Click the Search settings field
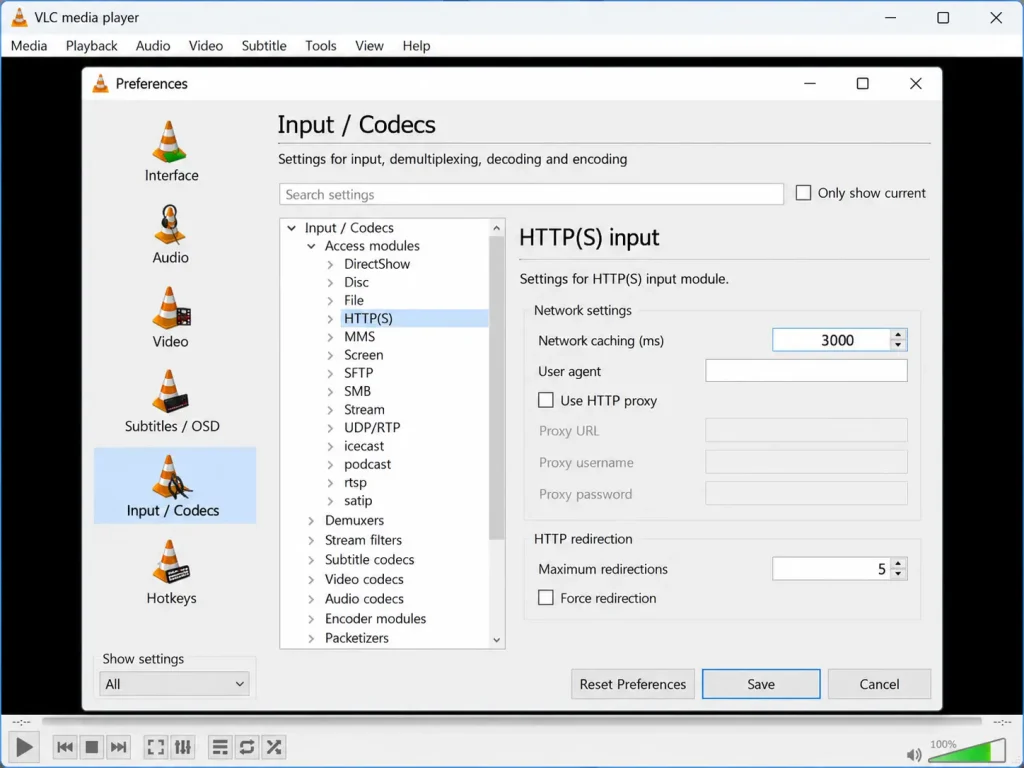Image resolution: width=1024 pixels, height=768 pixels. tap(531, 194)
